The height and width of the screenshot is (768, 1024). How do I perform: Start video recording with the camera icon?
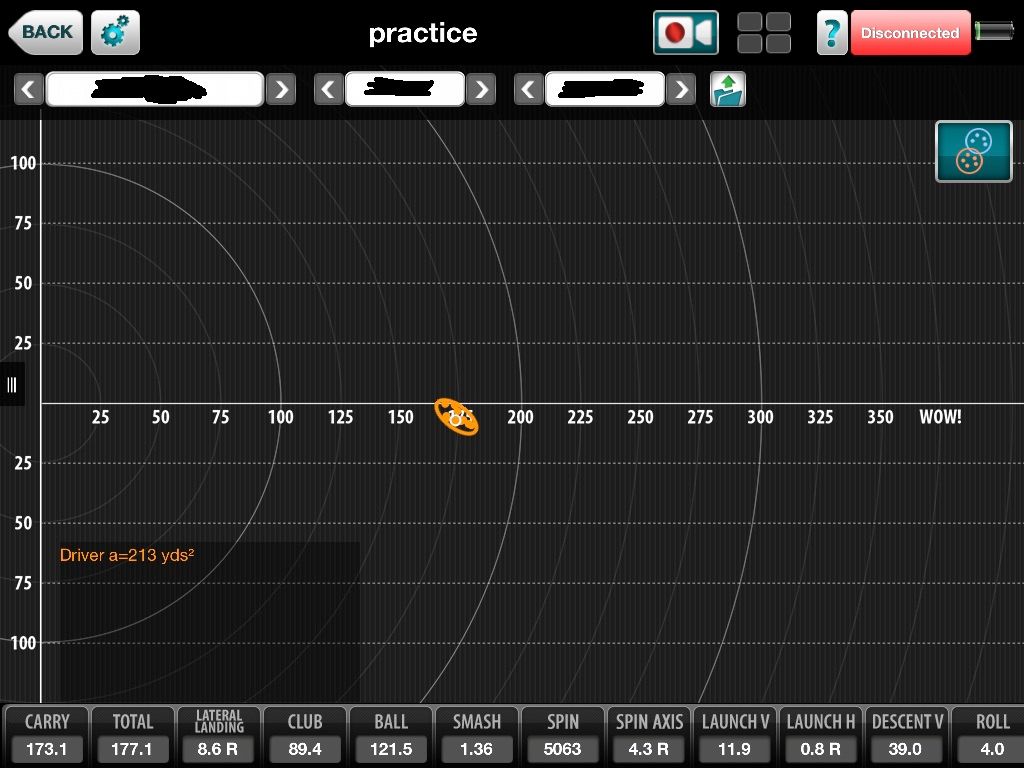pos(686,32)
